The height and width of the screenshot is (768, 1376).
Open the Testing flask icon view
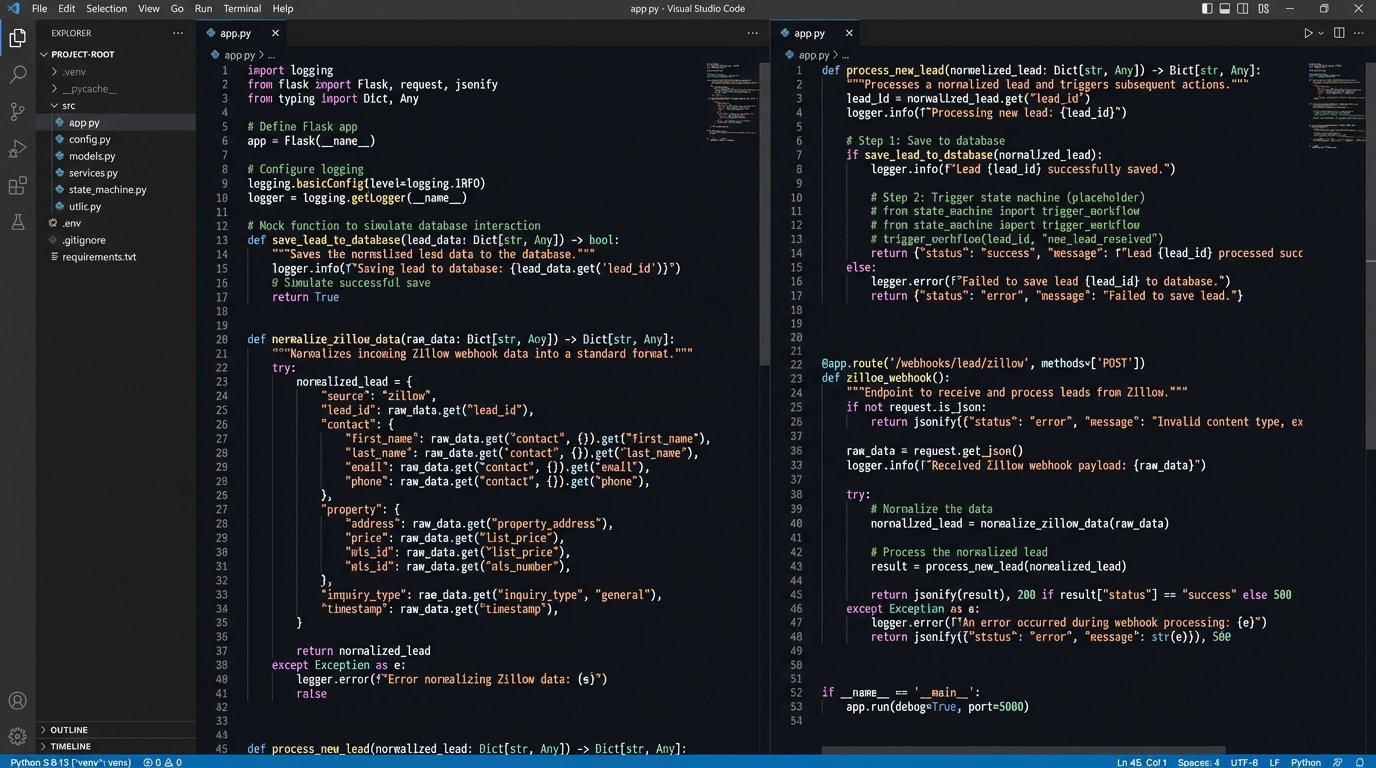point(17,222)
